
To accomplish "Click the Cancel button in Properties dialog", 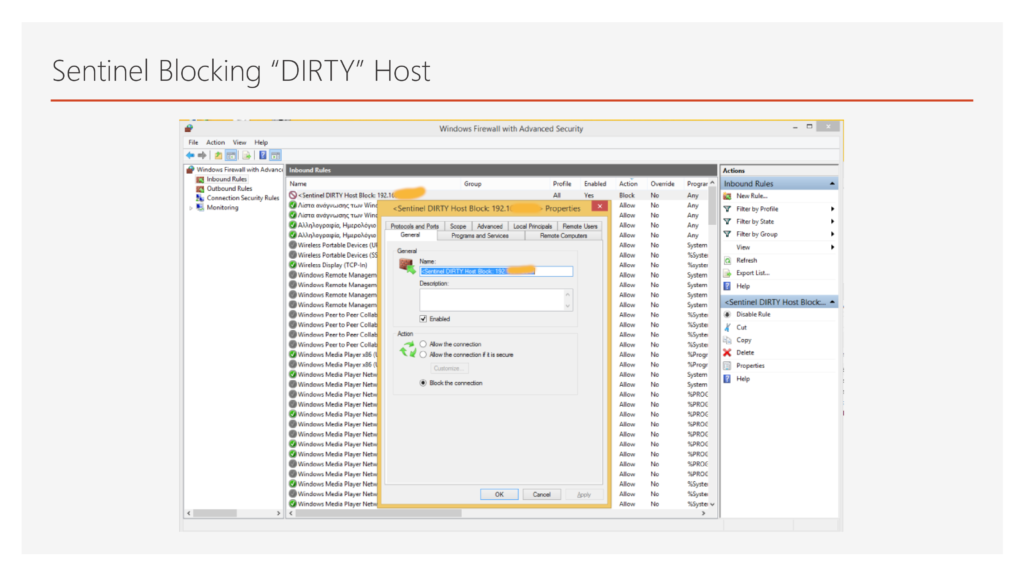I will (541, 494).
